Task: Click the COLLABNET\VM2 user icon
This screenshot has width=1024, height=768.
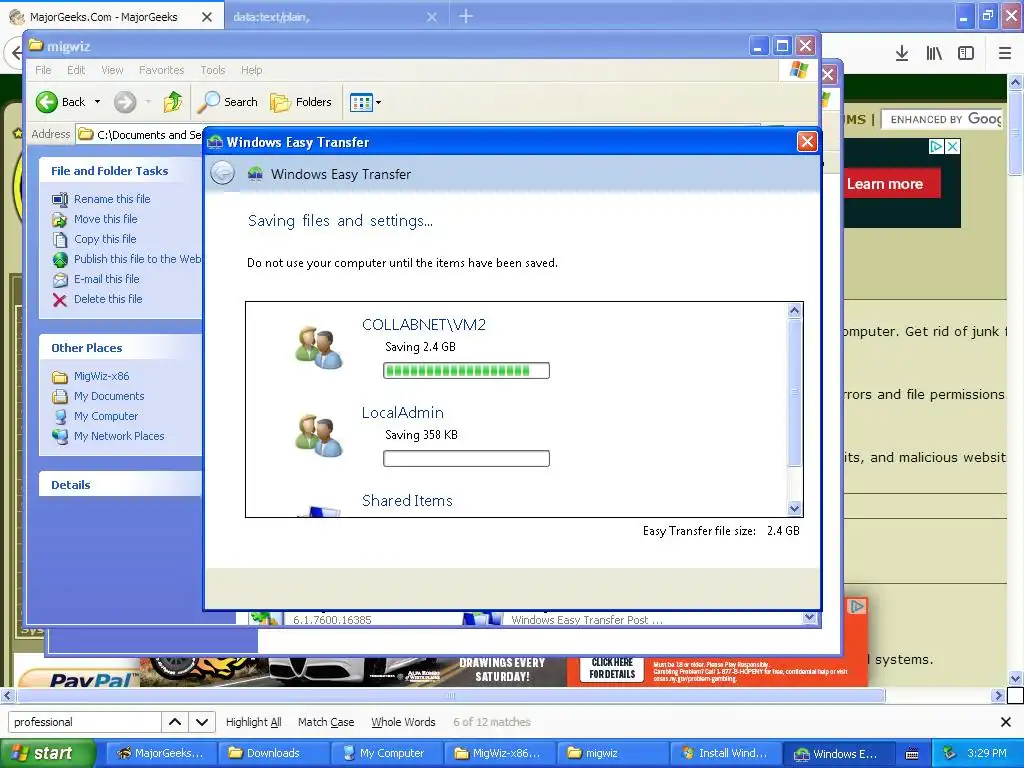Action: (x=318, y=347)
